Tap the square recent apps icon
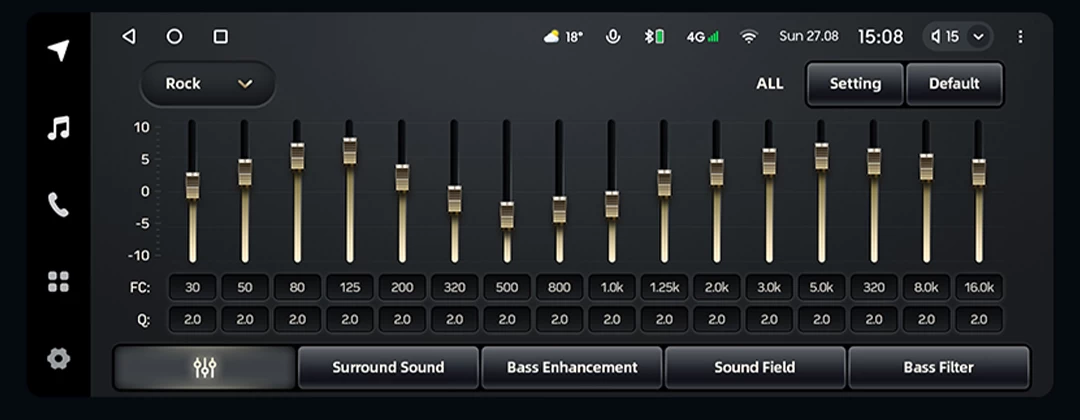Viewport: 1080px width, 420px height. (x=221, y=37)
